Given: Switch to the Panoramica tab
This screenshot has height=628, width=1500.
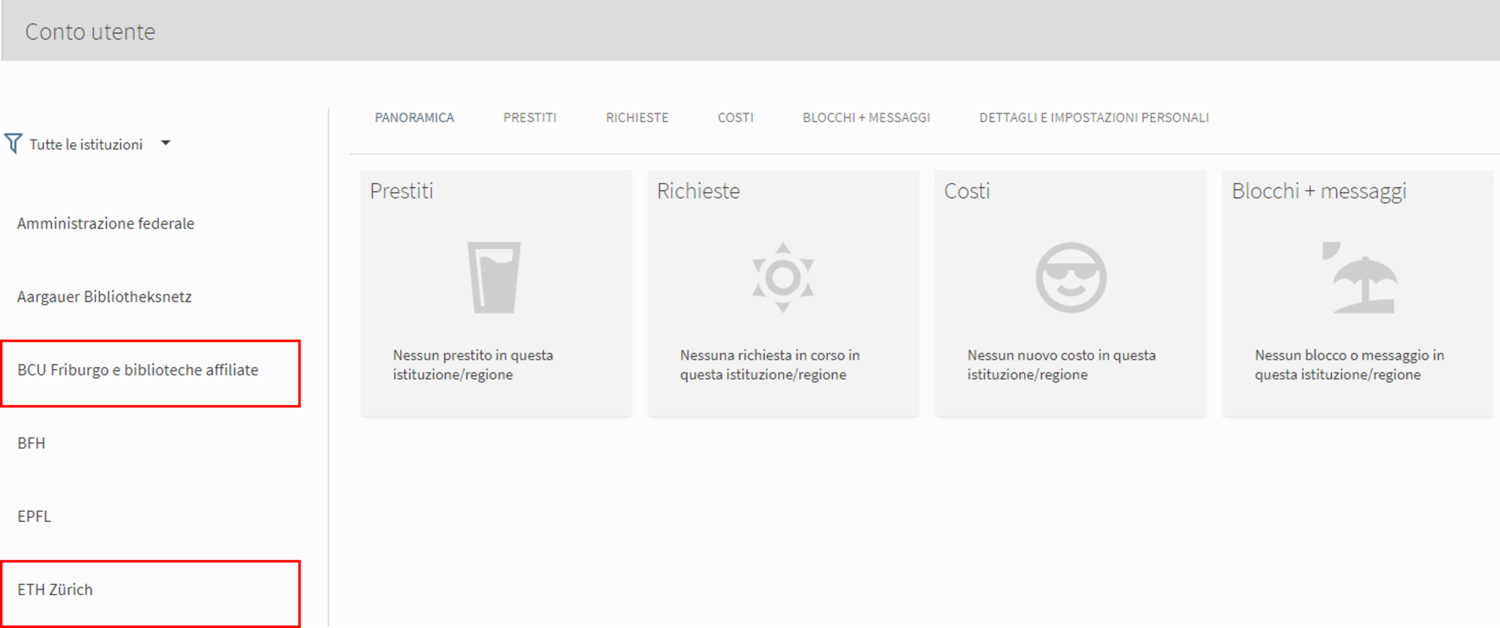Looking at the screenshot, I should [414, 118].
